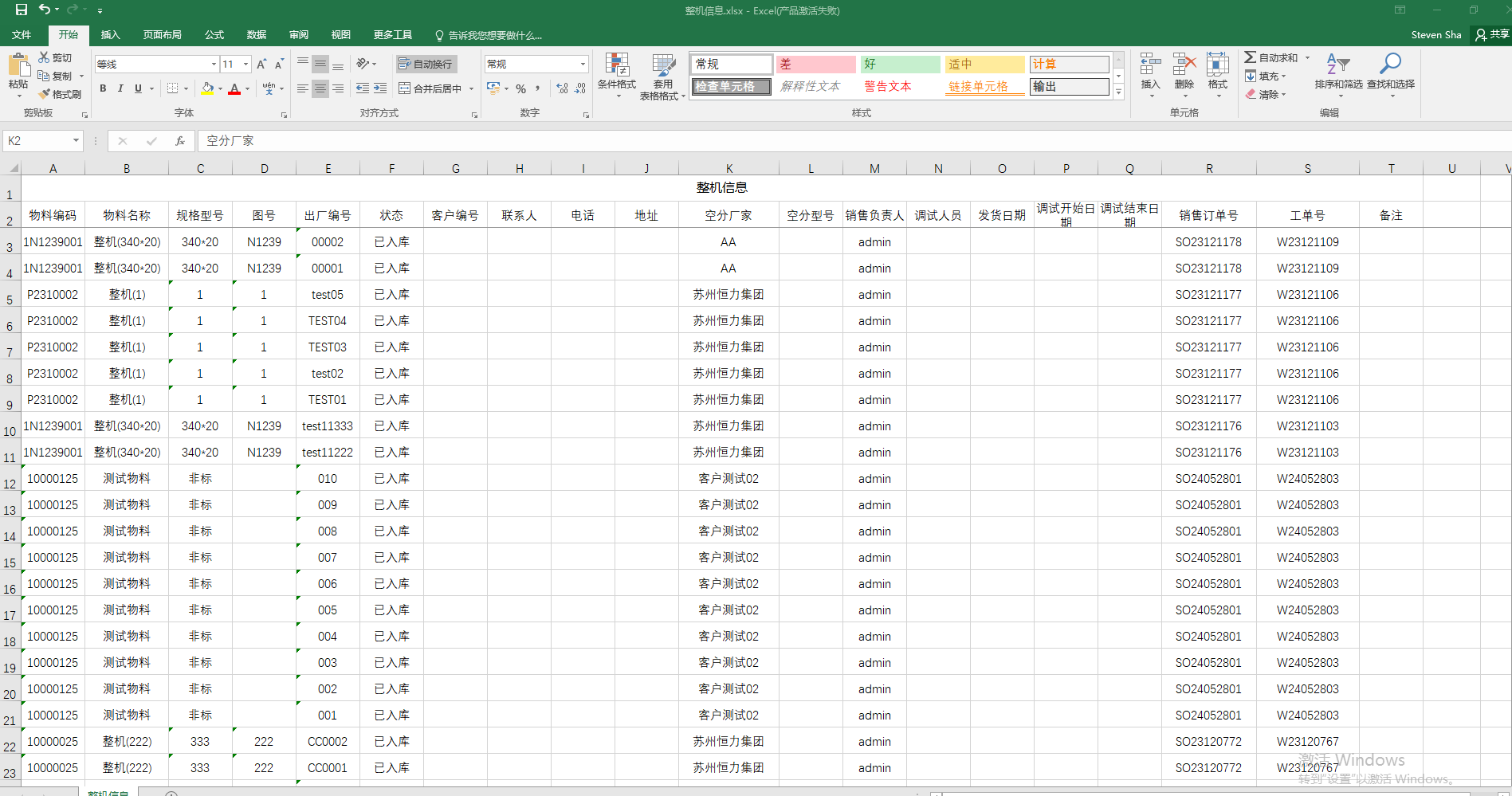Apply the Check Cell (检查单元格) style
This screenshot has height=796, width=1512.
click(x=731, y=86)
